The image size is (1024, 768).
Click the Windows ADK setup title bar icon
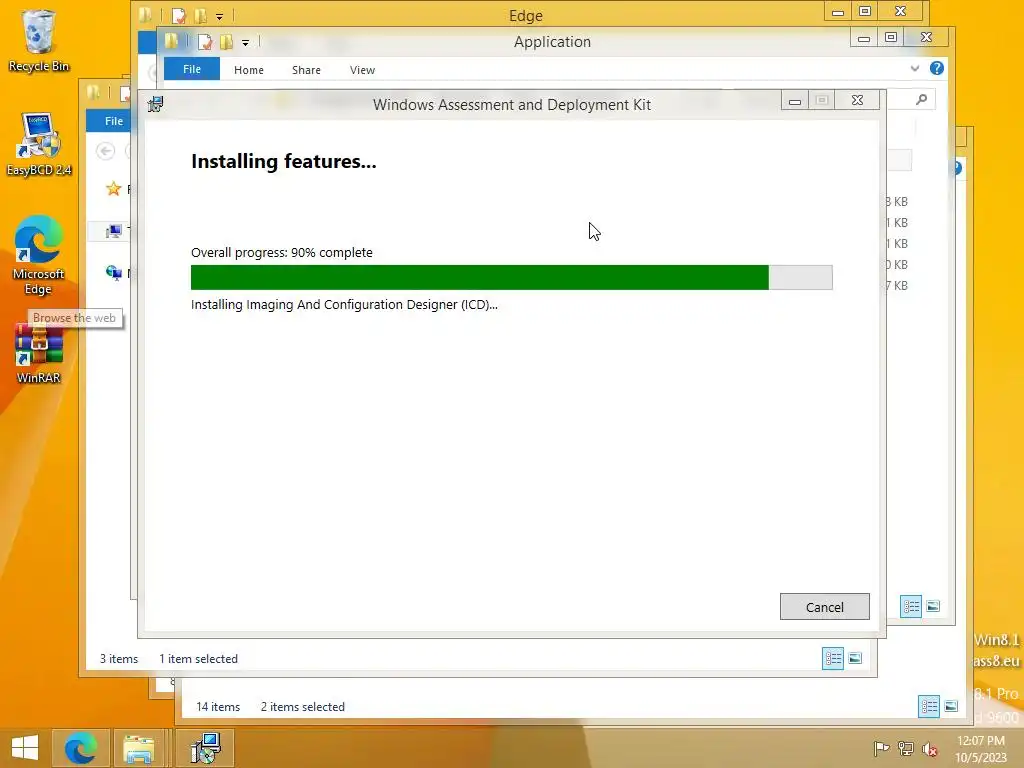point(155,104)
